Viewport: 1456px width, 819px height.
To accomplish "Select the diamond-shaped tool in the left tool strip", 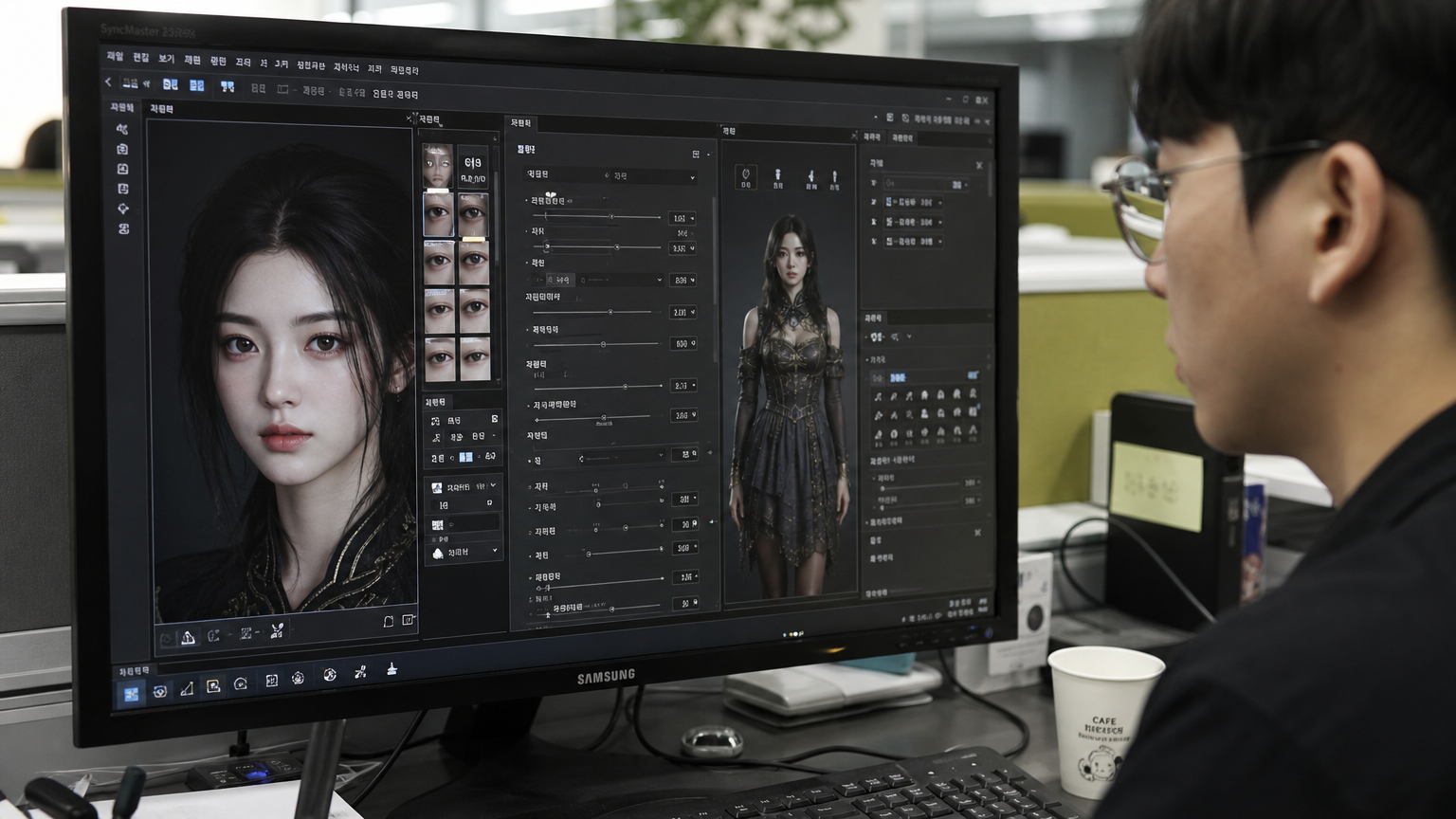I will 123,209.
